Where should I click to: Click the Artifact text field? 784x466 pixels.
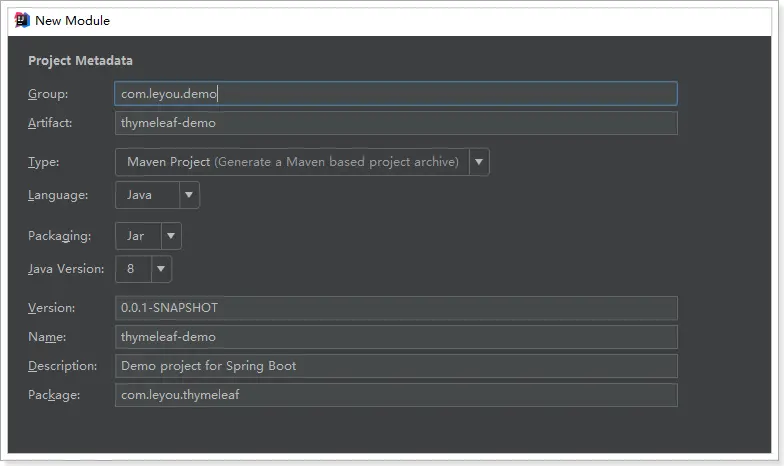[x=396, y=123]
